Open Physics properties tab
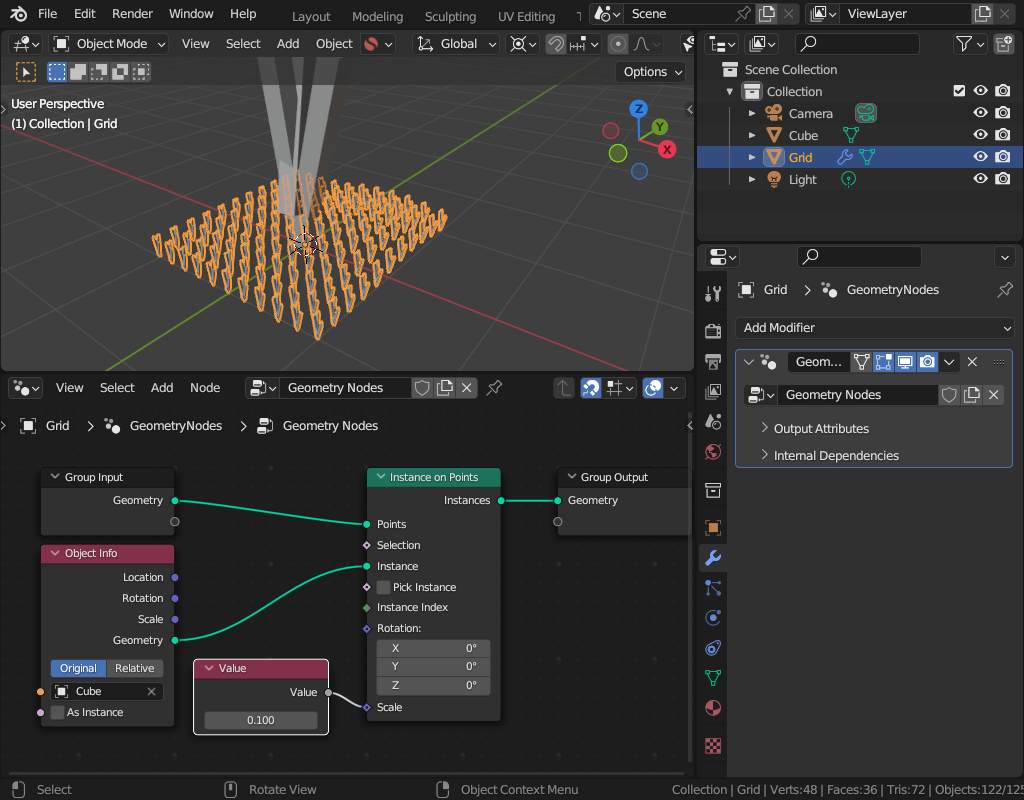Screen dimensions: 1024x800 tap(712, 618)
